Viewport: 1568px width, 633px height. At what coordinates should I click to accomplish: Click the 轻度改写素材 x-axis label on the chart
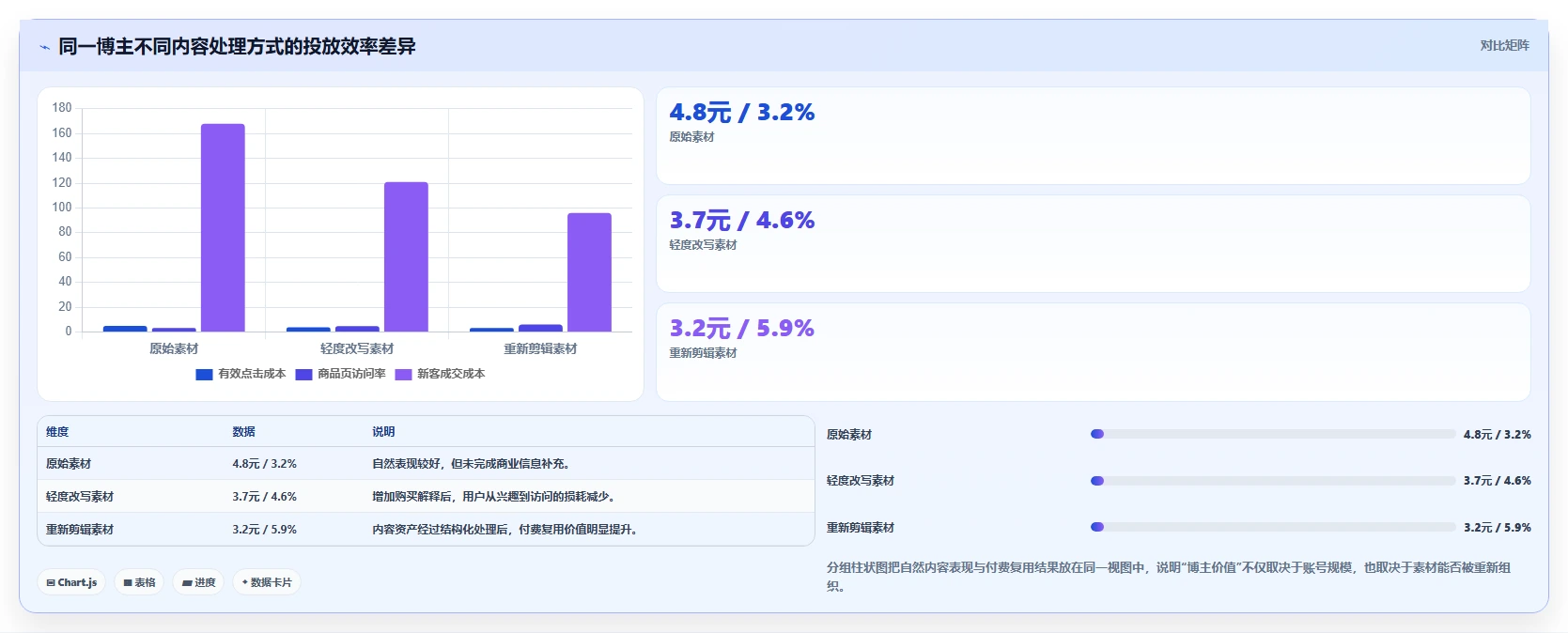357,348
